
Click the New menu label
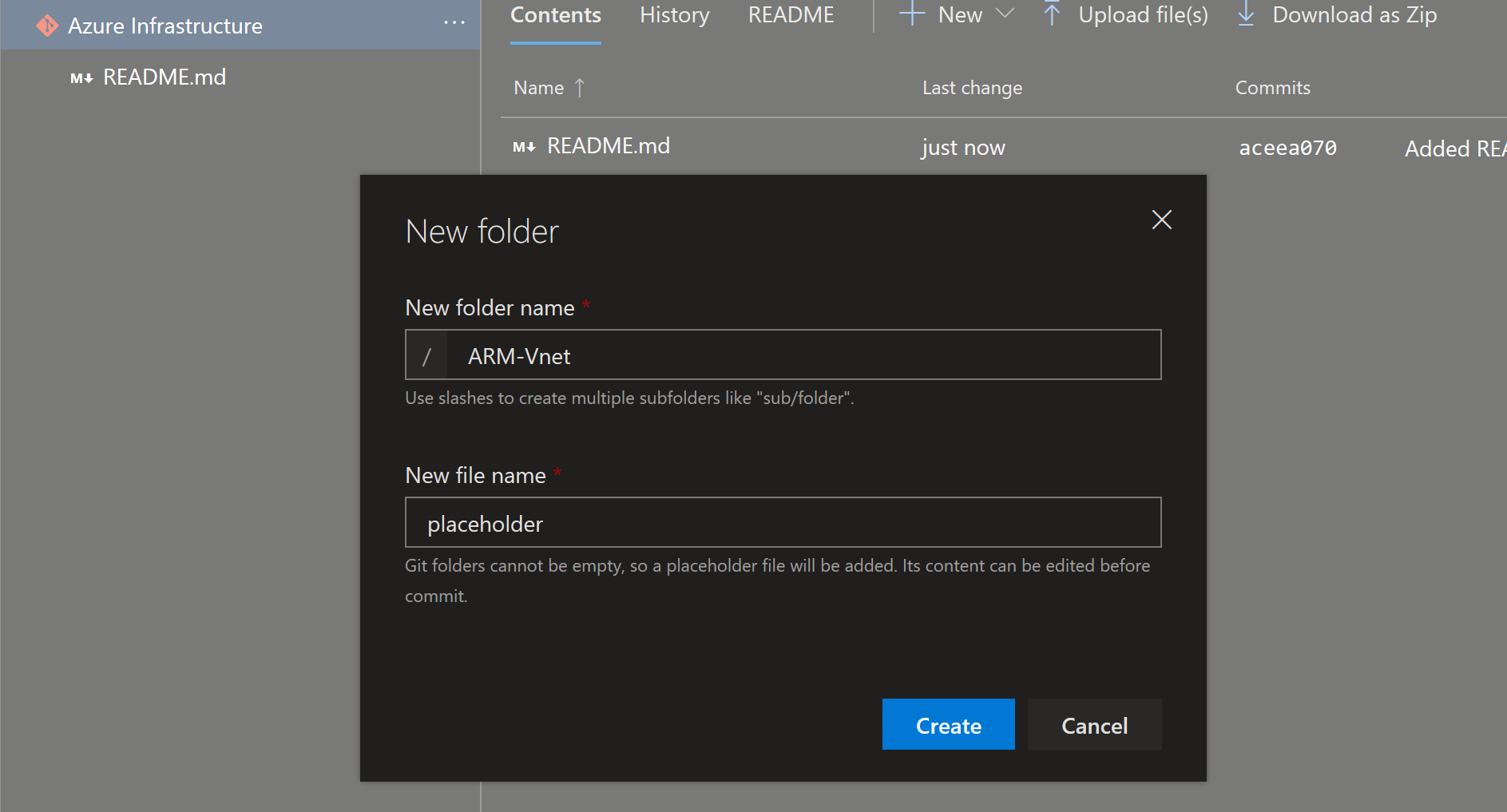pos(960,15)
